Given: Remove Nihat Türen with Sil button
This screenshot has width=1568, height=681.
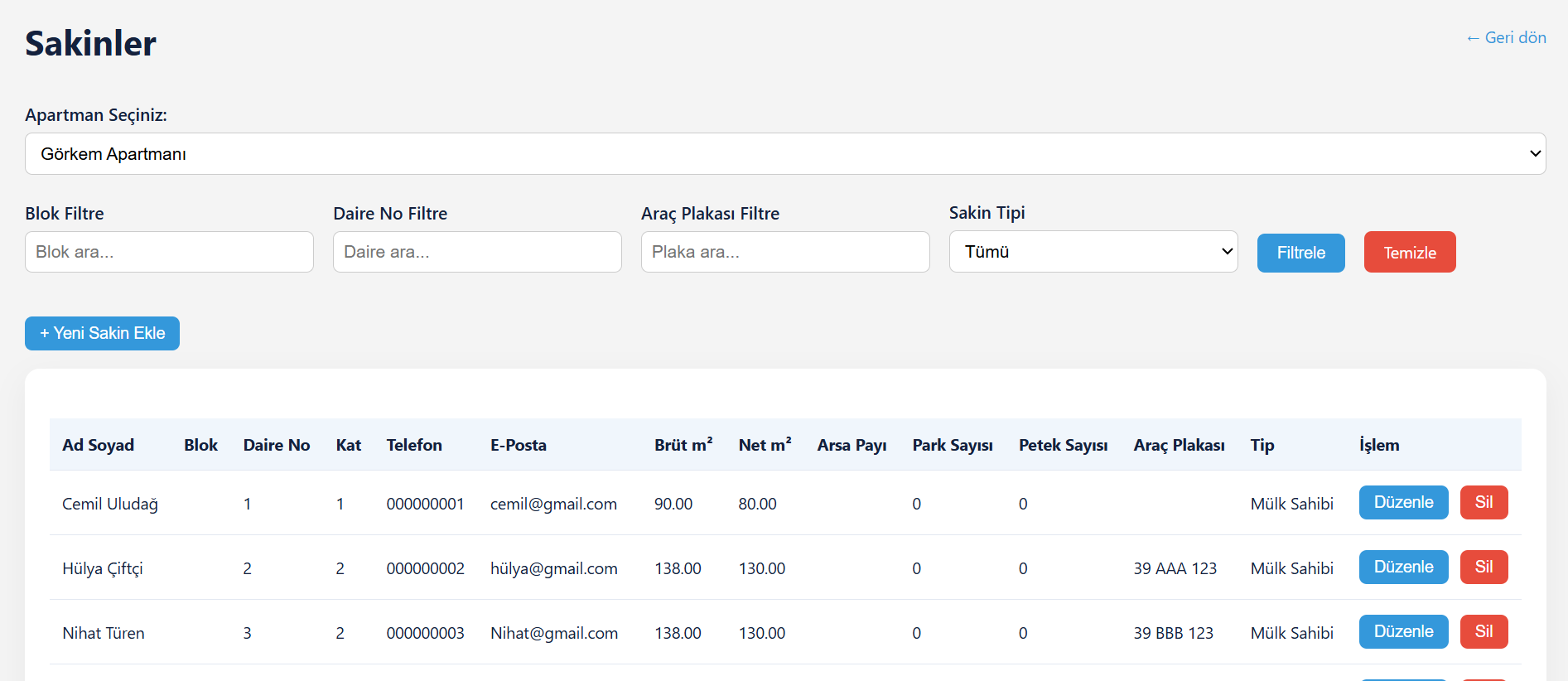Looking at the screenshot, I should point(1483,632).
